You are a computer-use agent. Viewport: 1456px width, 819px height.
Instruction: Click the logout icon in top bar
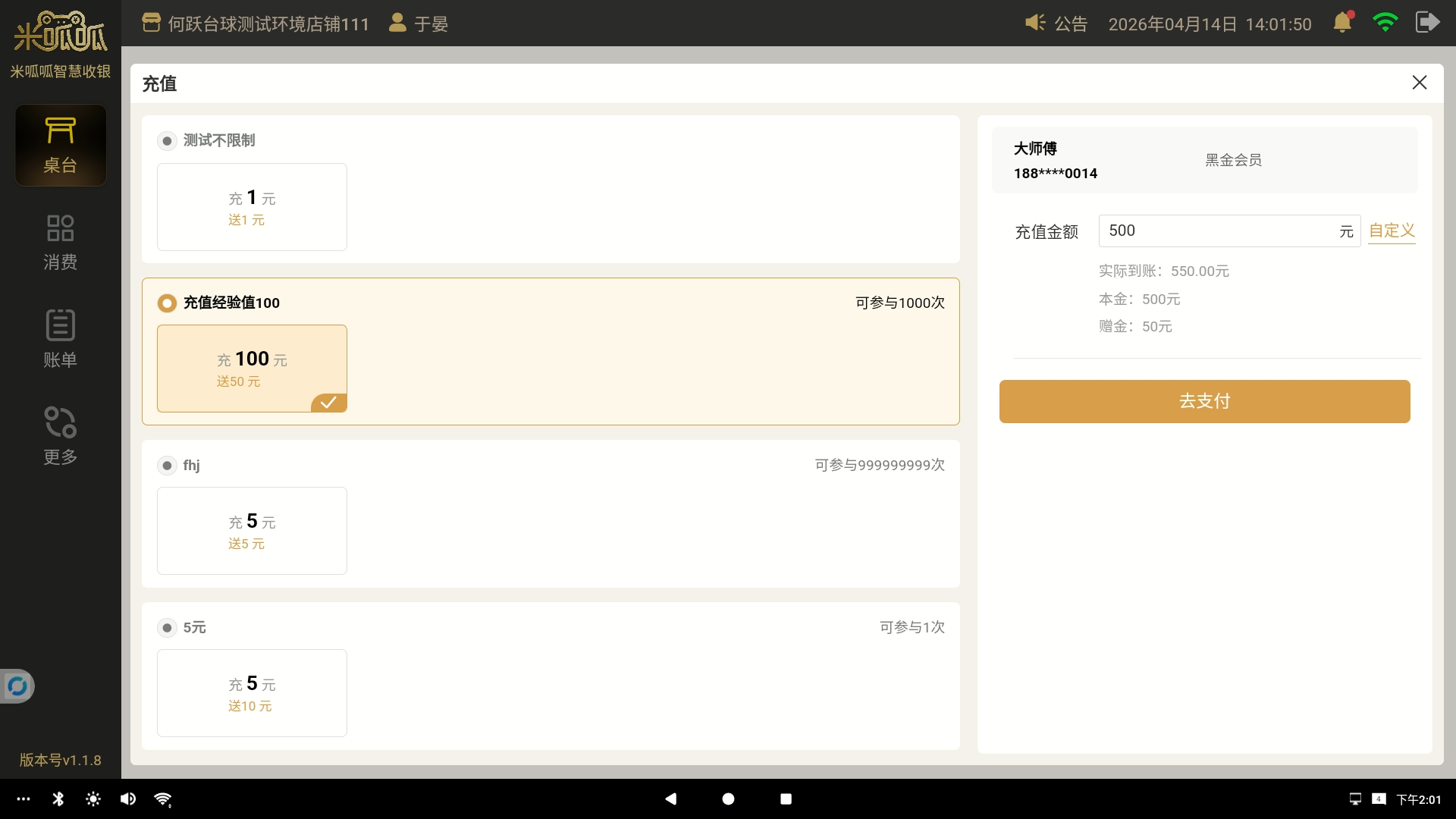[x=1427, y=23]
